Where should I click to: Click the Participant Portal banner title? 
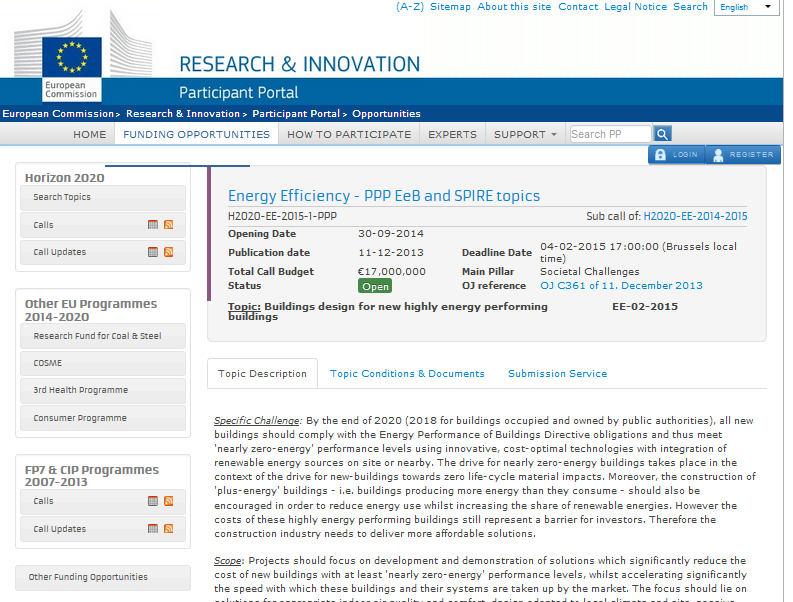click(238, 93)
